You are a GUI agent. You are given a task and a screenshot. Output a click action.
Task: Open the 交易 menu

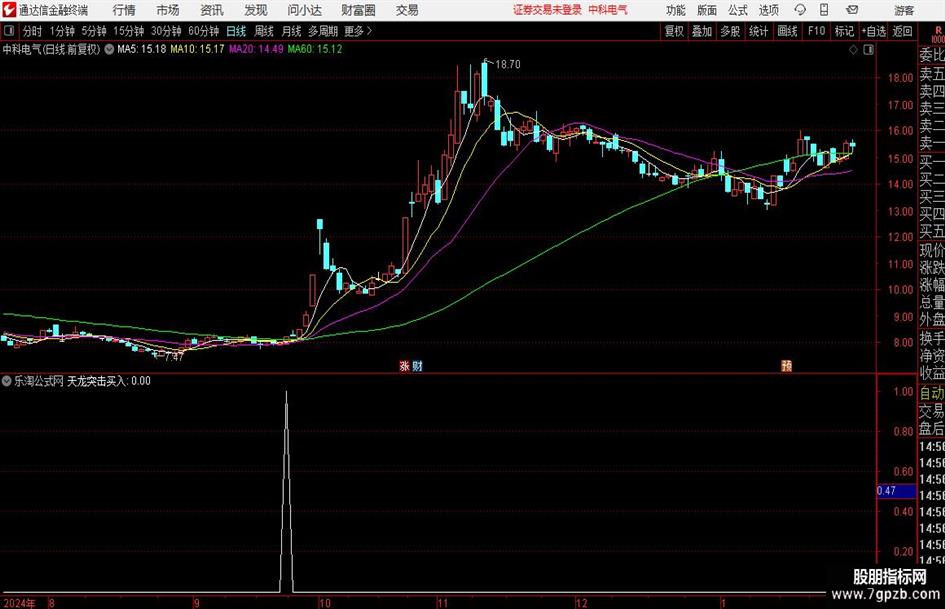click(407, 10)
